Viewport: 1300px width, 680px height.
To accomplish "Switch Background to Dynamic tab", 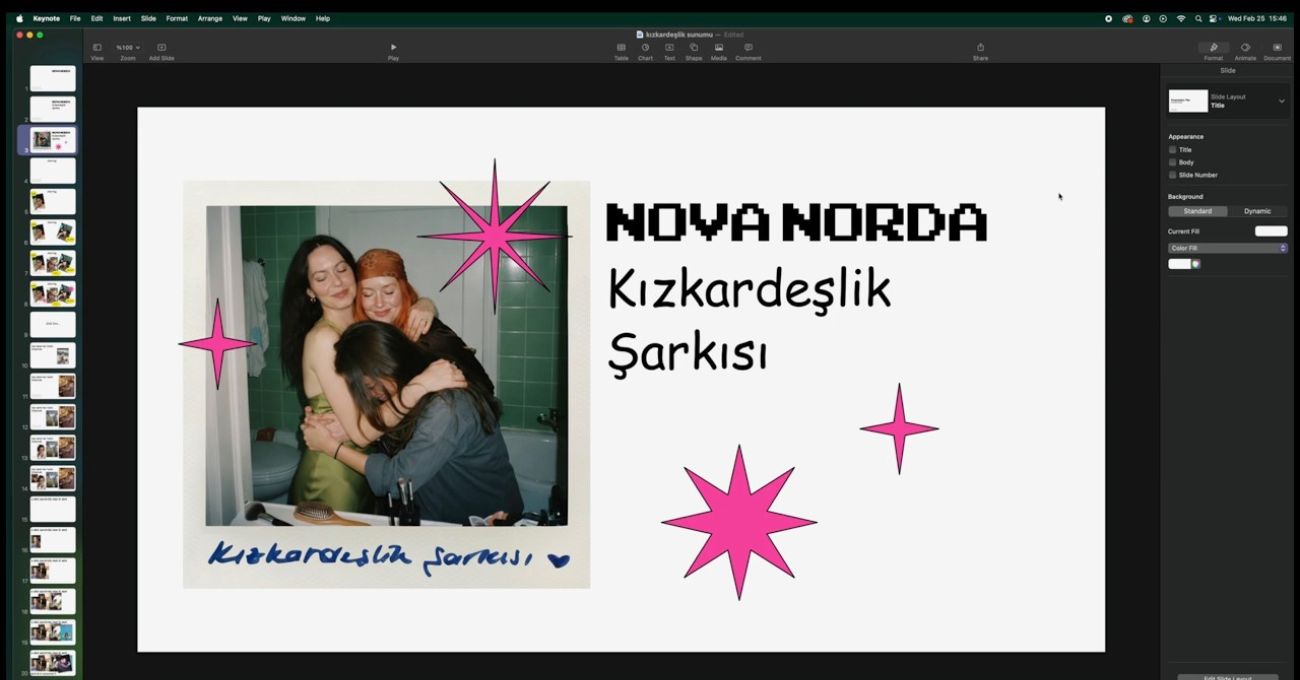I will point(1258,211).
